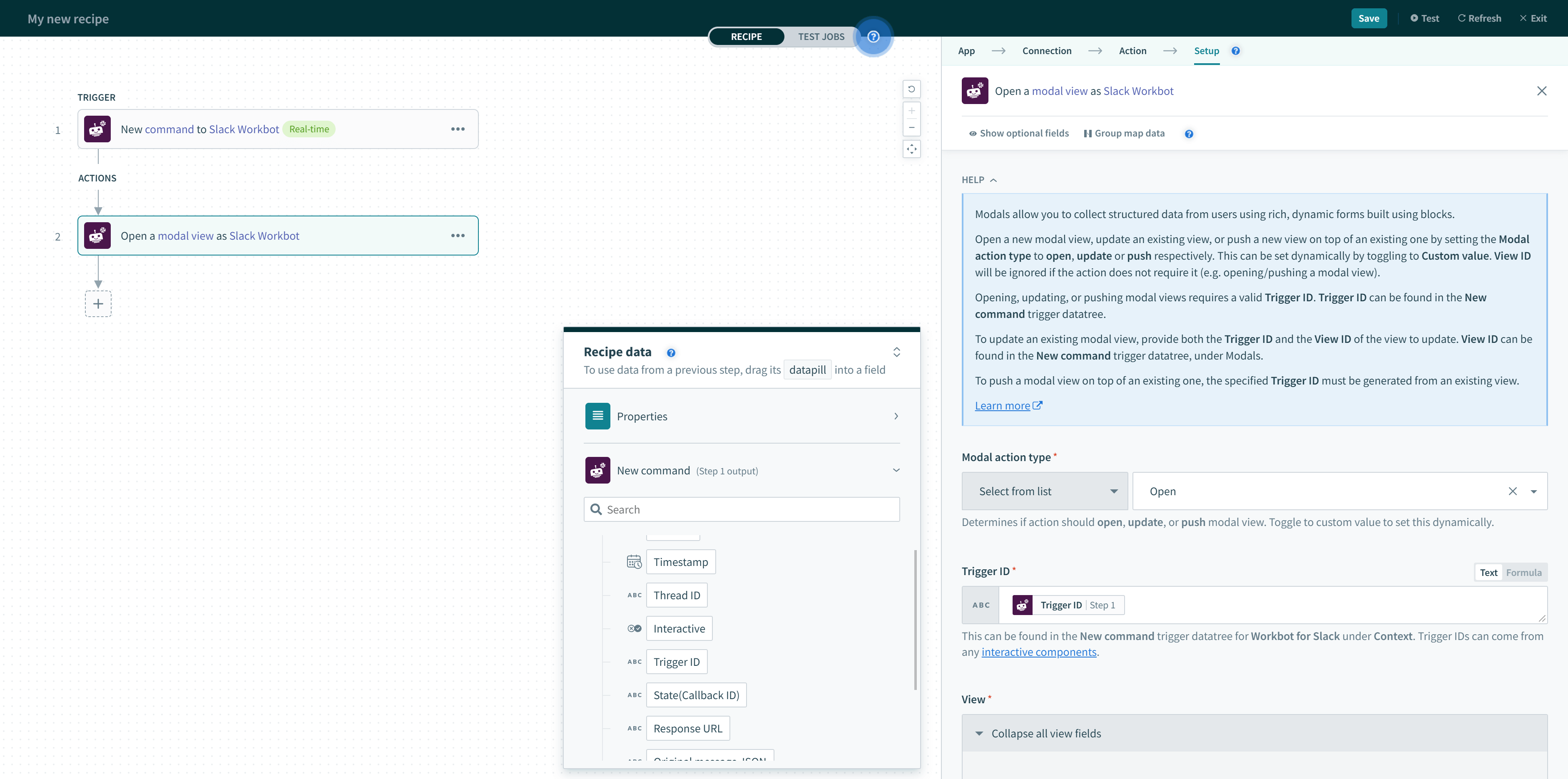This screenshot has height=779, width=1568.
Task: Click the Properties datapill icon
Action: pos(598,415)
